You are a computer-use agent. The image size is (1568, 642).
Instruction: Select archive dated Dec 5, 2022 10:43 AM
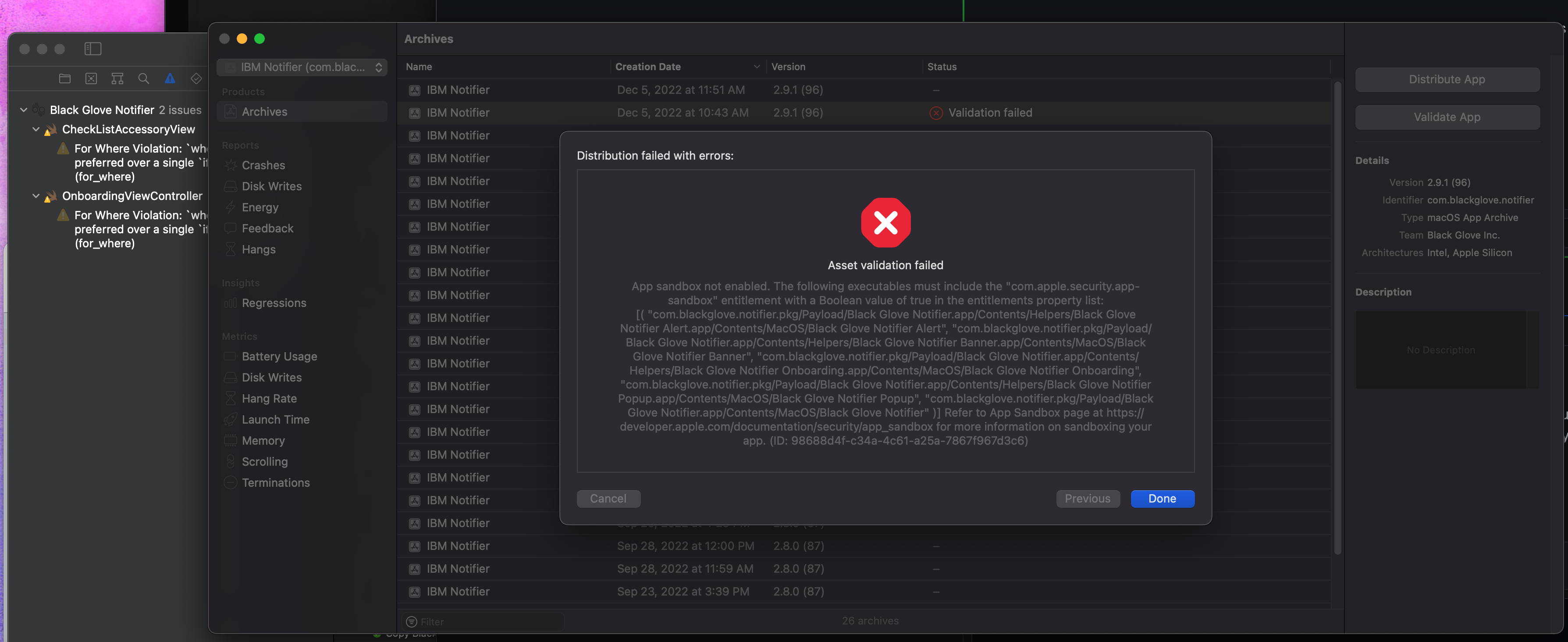[x=864, y=113]
